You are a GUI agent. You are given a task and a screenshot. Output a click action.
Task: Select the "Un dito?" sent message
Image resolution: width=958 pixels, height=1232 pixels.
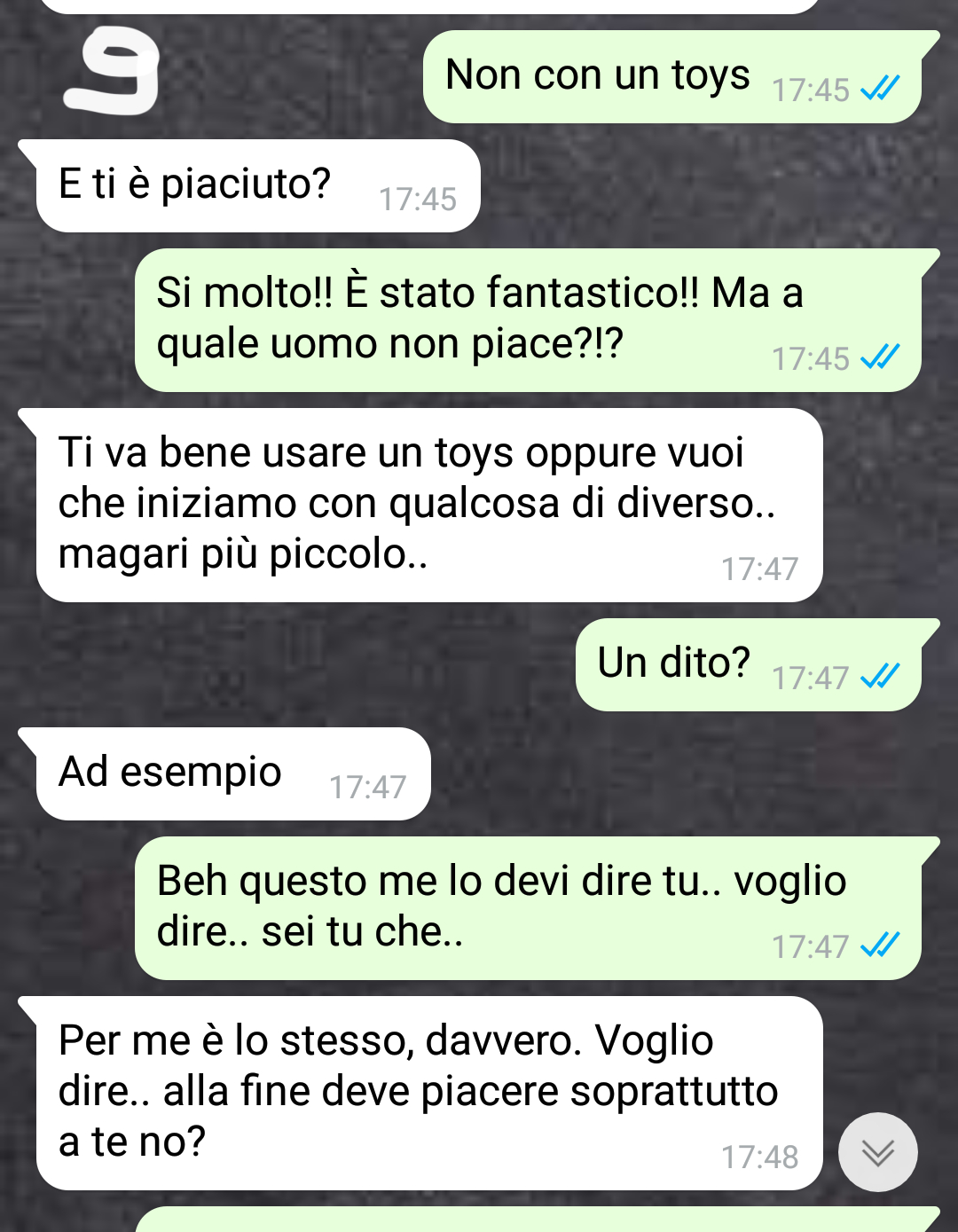758,664
